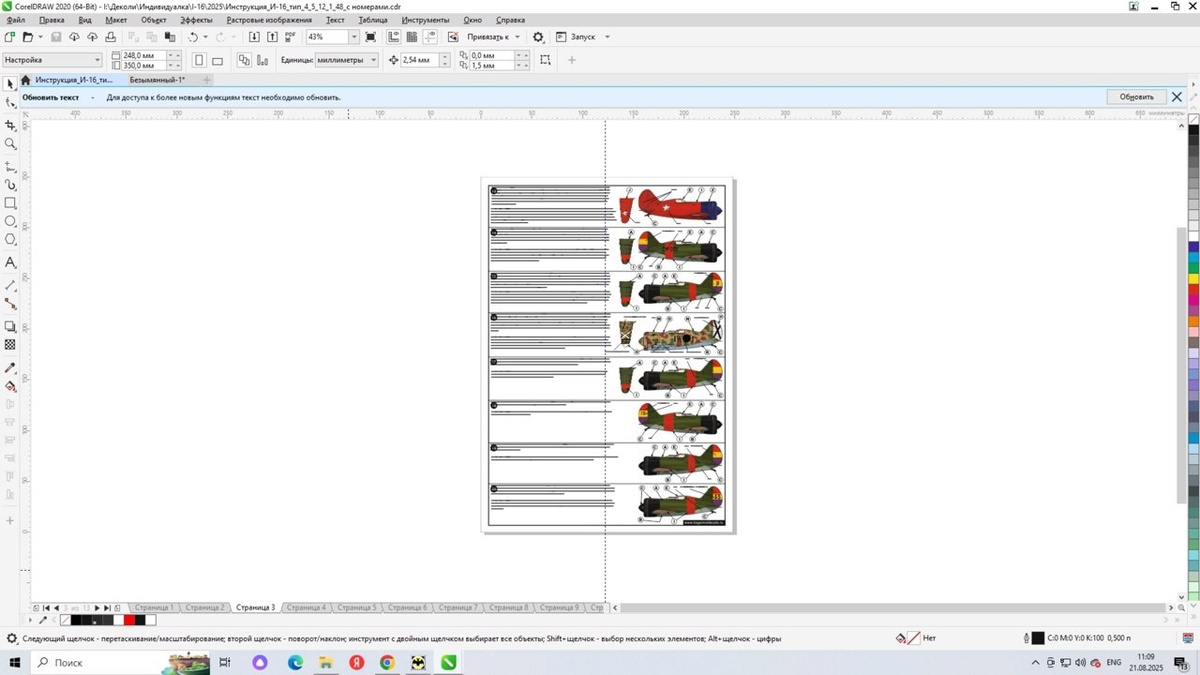
Task: Click the 'Обновить текст' label
Action: (50, 98)
